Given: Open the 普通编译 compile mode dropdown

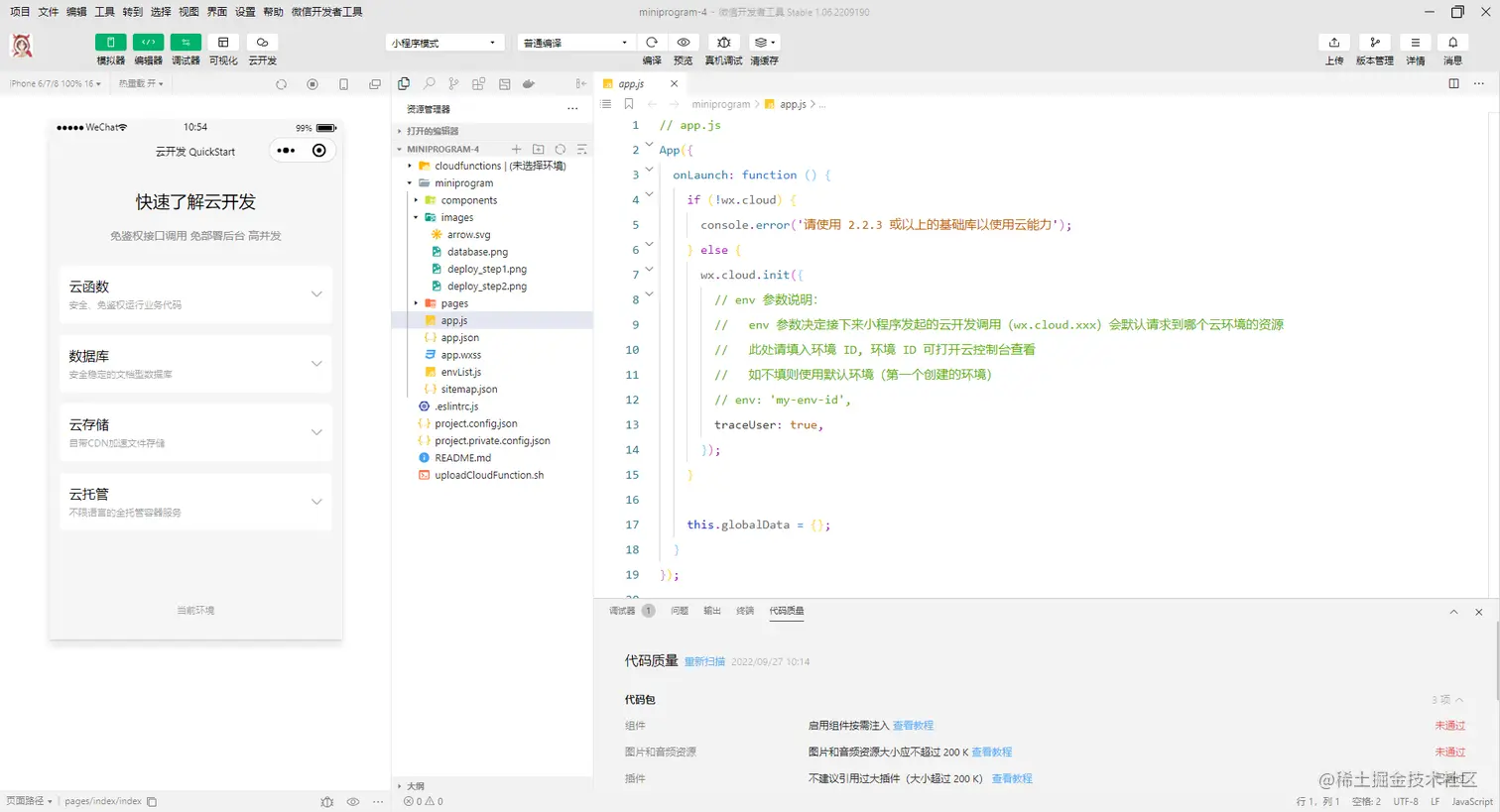Looking at the screenshot, I should (575, 43).
